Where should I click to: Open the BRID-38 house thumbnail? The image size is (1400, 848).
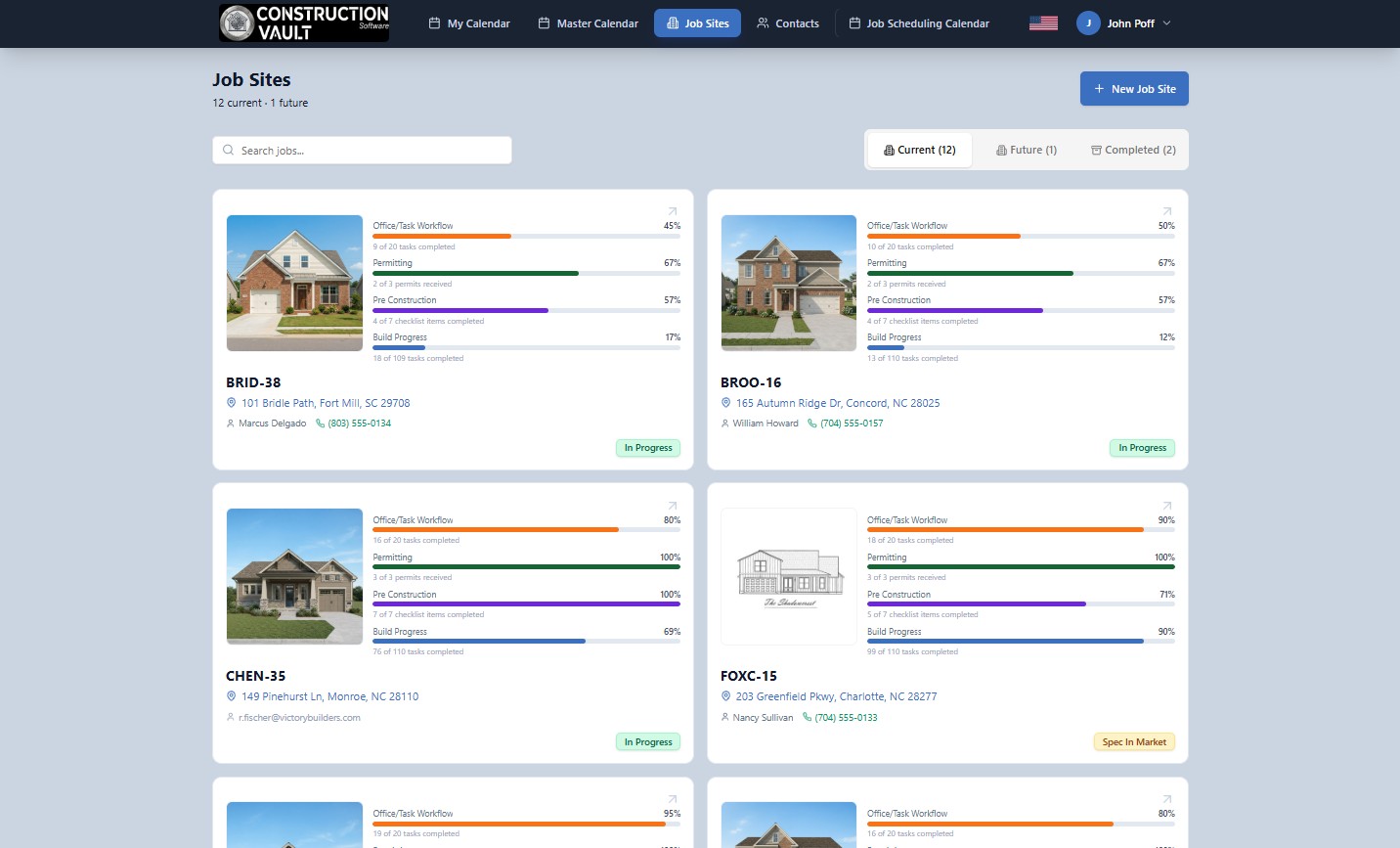point(294,283)
